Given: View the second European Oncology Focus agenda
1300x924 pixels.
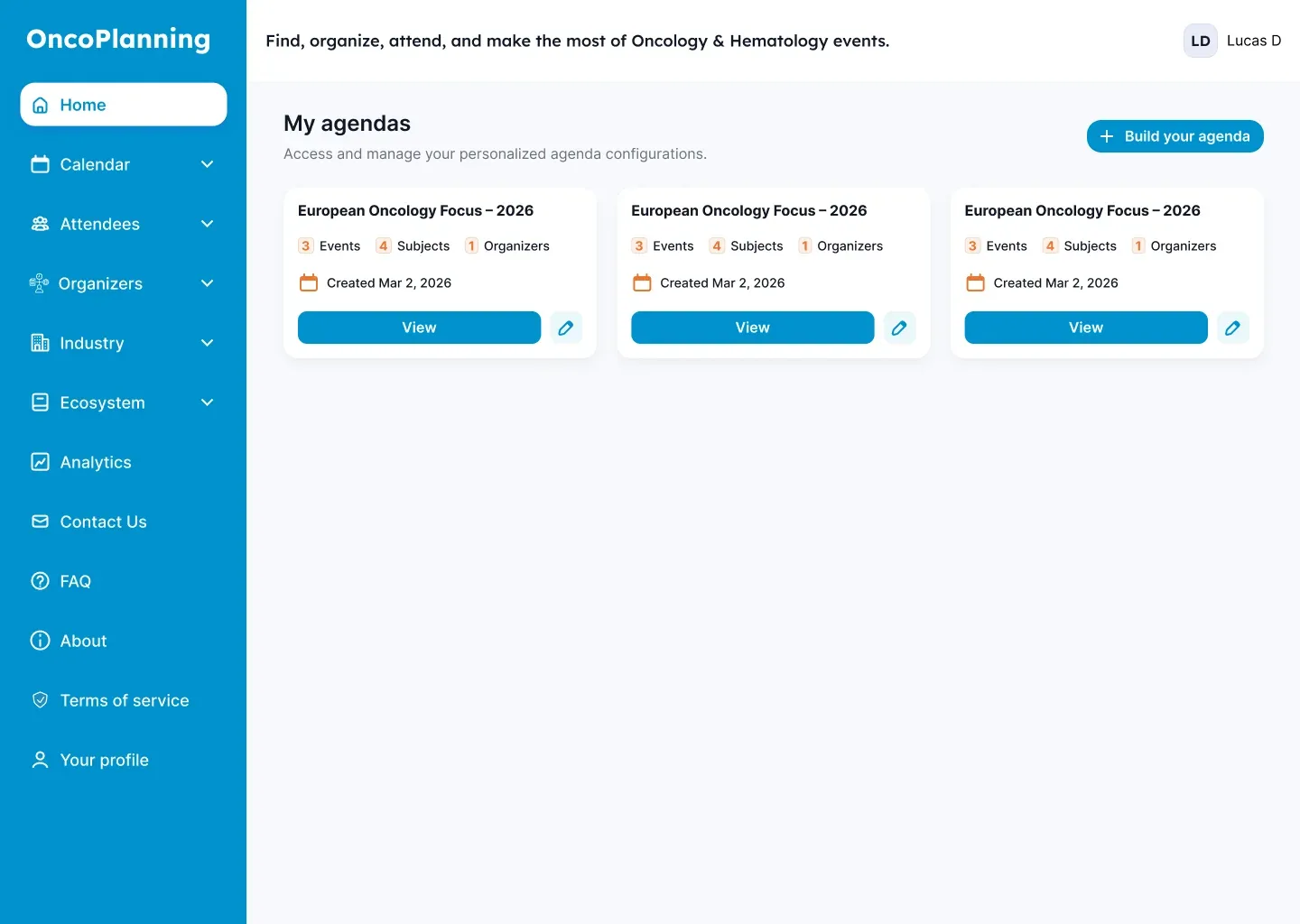Looking at the screenshot, I should pos(752,328).
